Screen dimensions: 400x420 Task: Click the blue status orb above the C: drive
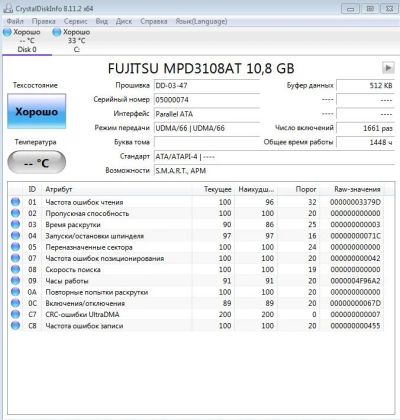pos(57,32)
